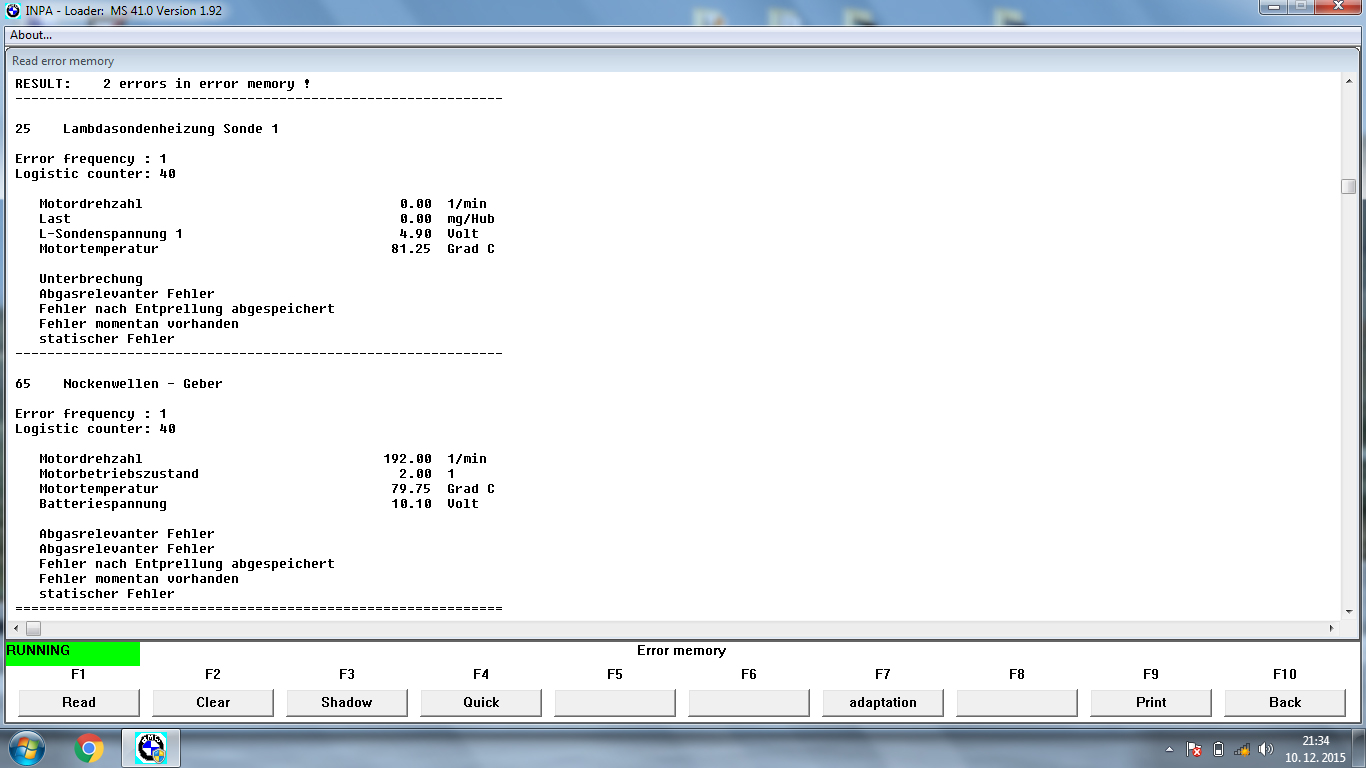The height and width of the screenshot is (768, 1366).
Task: Clear error memory with F2 Clear
Action: pos(213,702)
